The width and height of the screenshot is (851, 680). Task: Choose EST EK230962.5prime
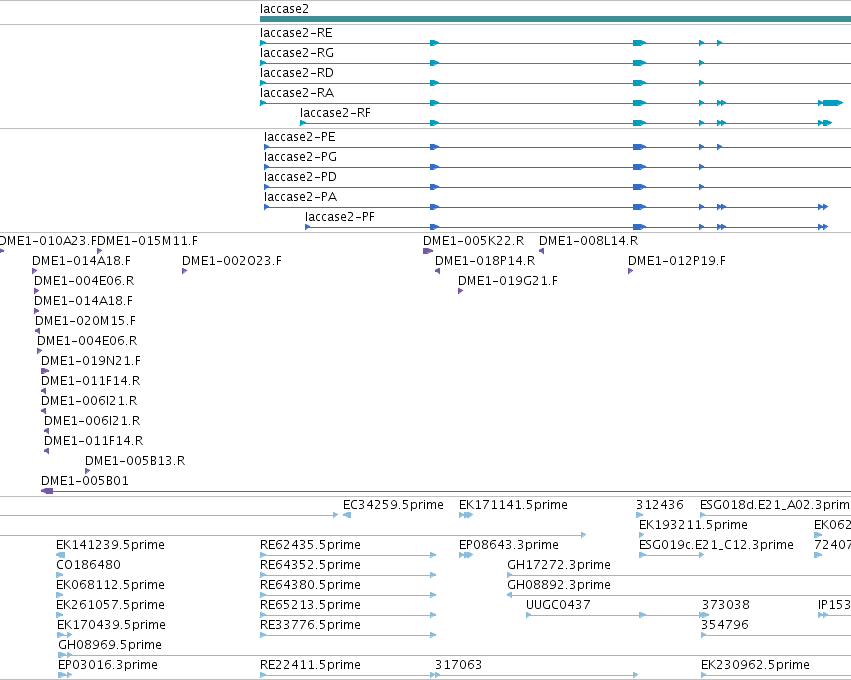pyautogui.click(x=755, y=665)
